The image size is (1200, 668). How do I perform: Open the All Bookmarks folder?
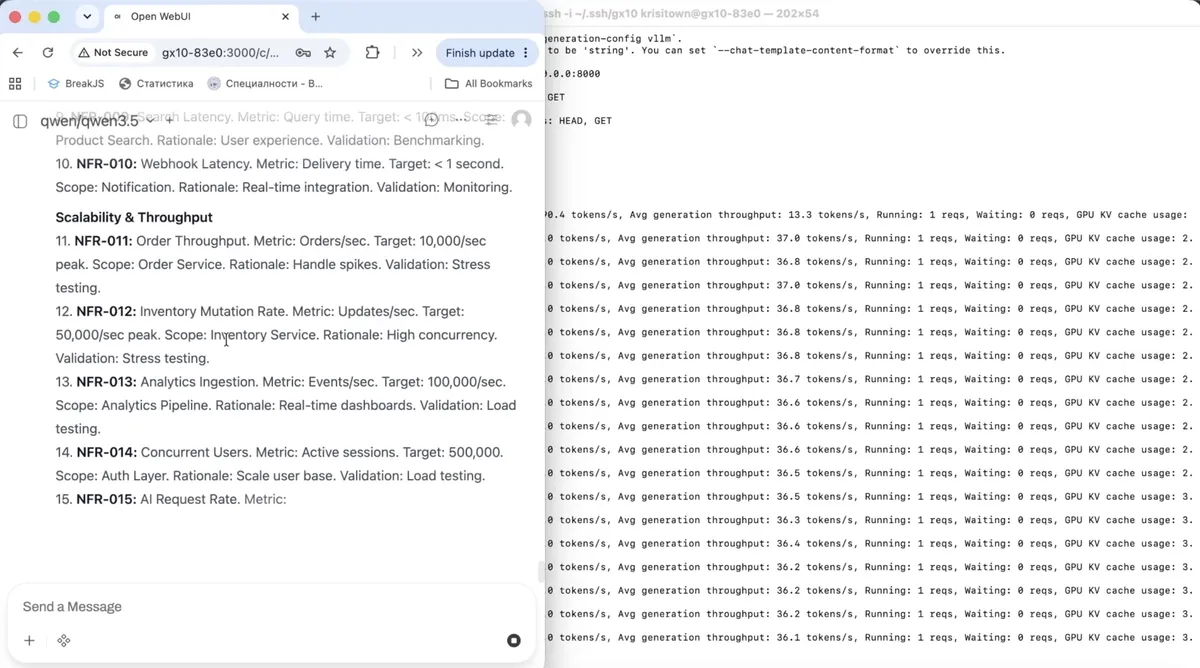488,84
